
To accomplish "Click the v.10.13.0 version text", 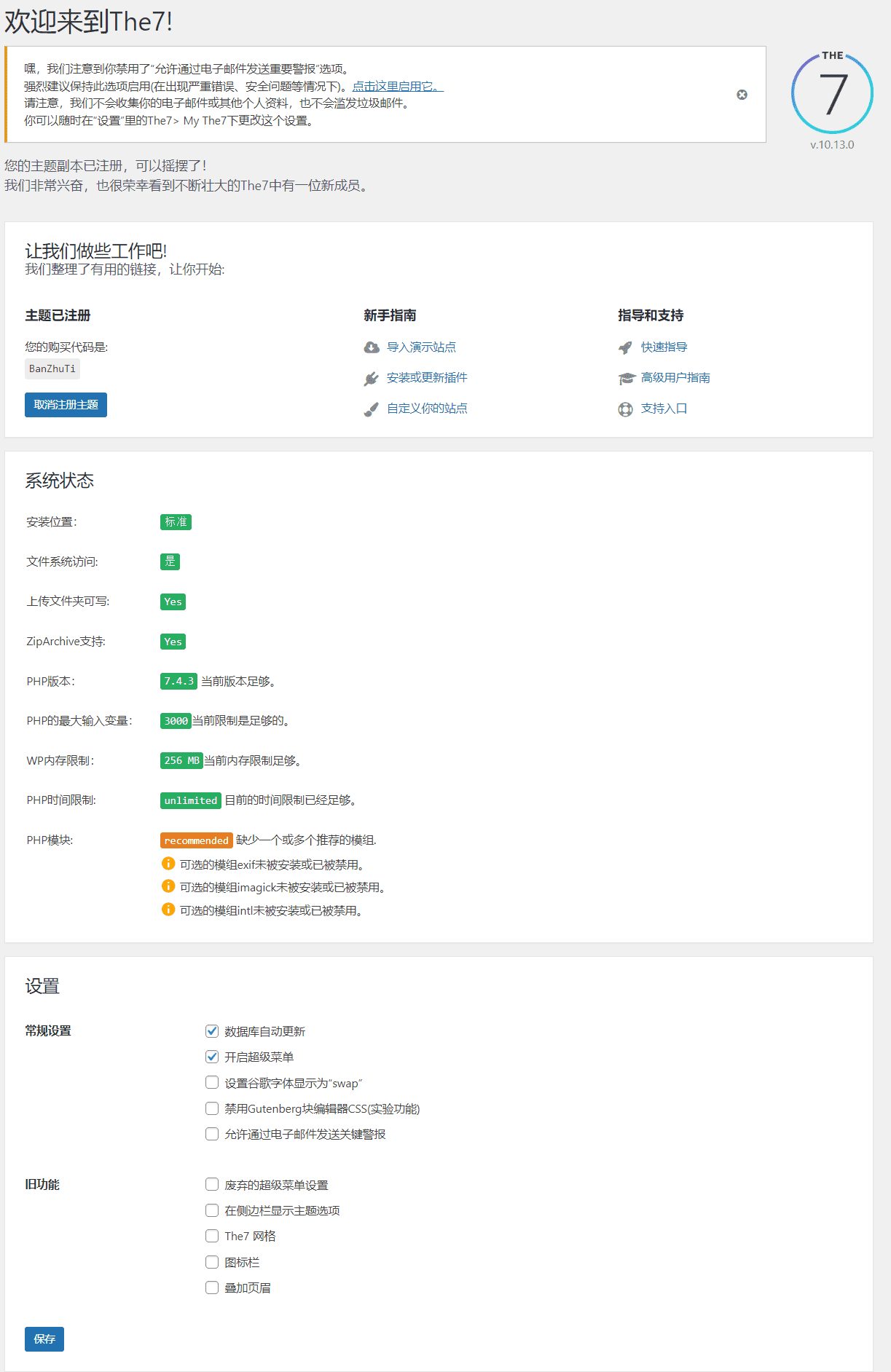I will pyautogui.click(x=832, y=145).
